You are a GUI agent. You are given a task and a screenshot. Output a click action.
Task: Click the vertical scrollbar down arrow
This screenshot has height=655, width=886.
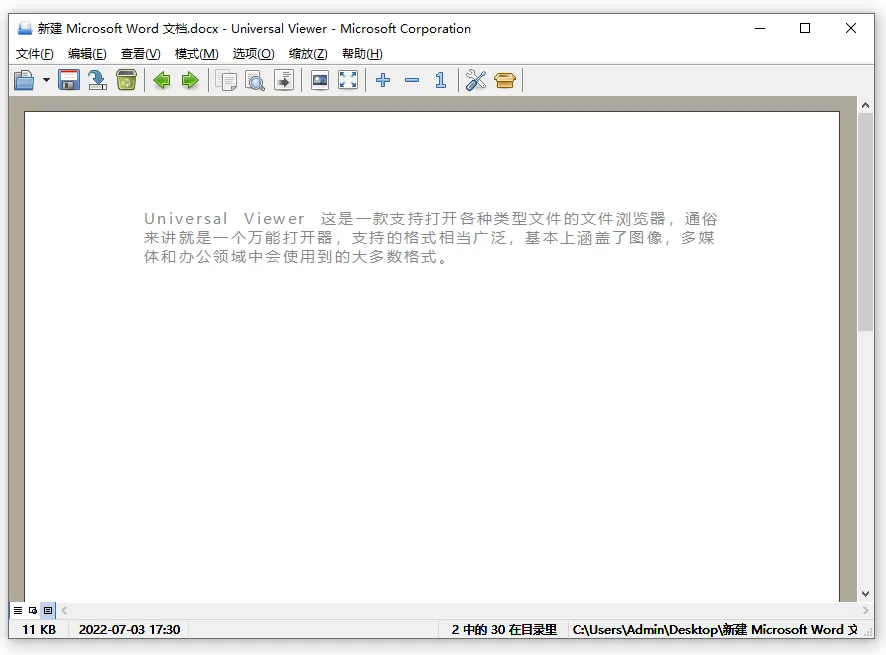pyautogui.click(x=865, y=594)
